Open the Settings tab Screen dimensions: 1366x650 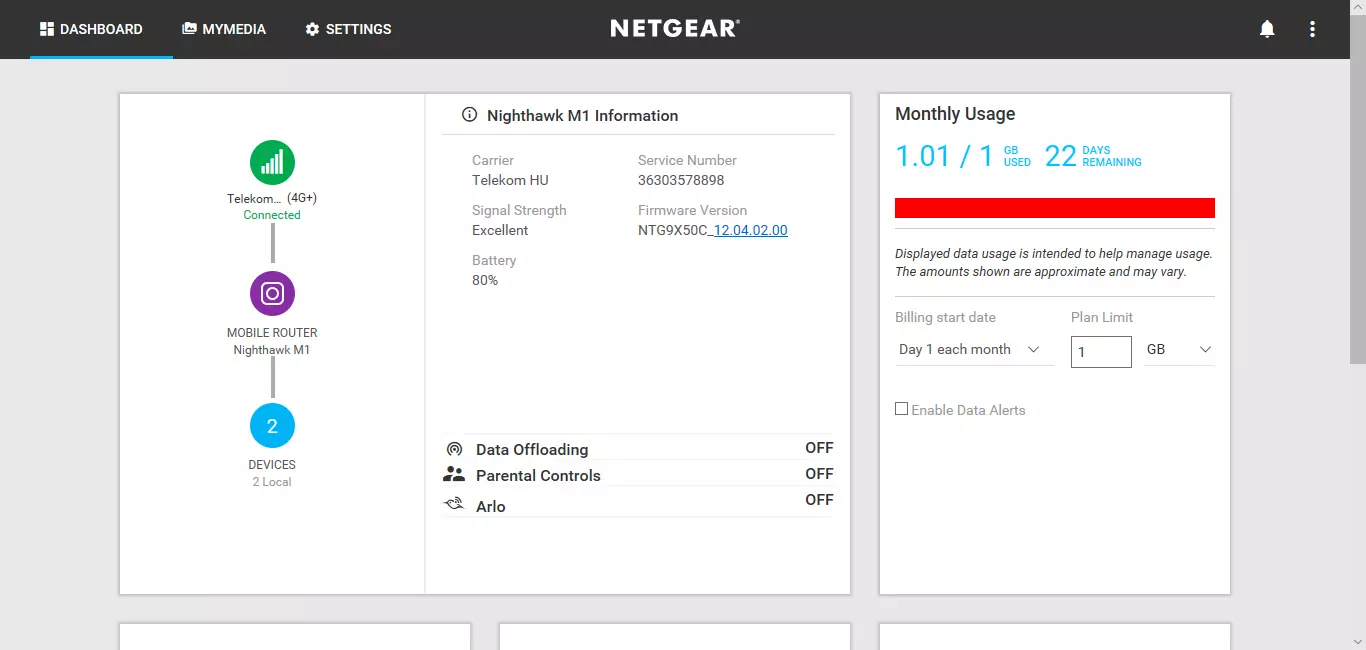348,29
